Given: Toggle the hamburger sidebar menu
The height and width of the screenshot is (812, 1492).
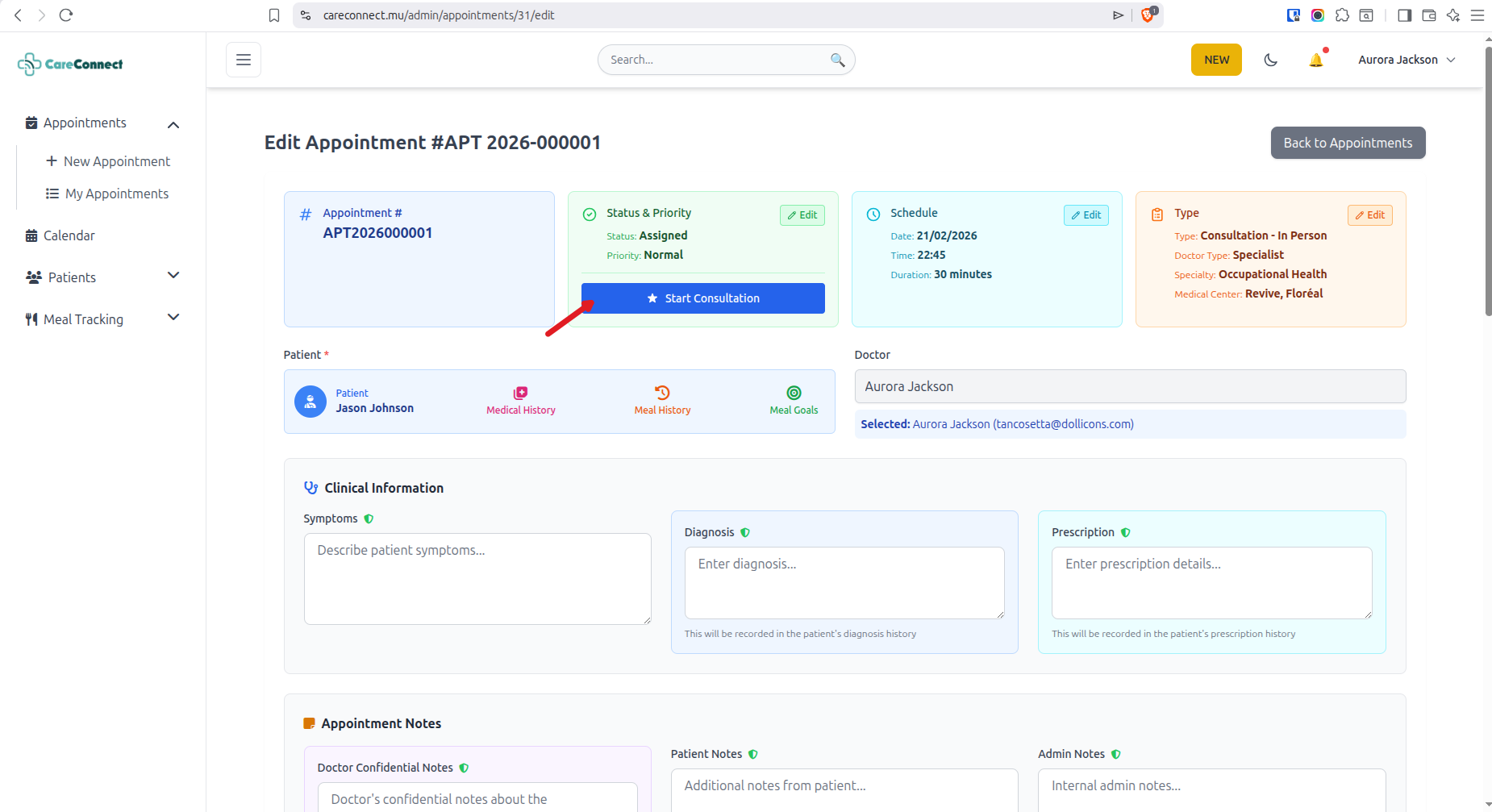Looking at the screenshot, I should (x=244, y=60).
